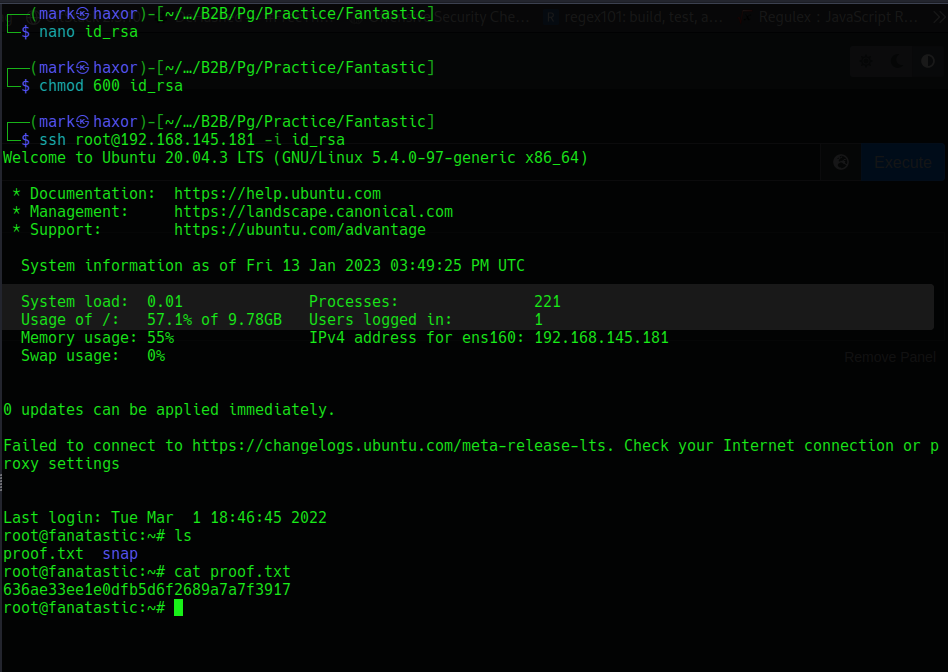The width and height of the screenshot is (948, 672).
Task: Expand the bookmarks overflow chevron in background browser
Action: 938,17
